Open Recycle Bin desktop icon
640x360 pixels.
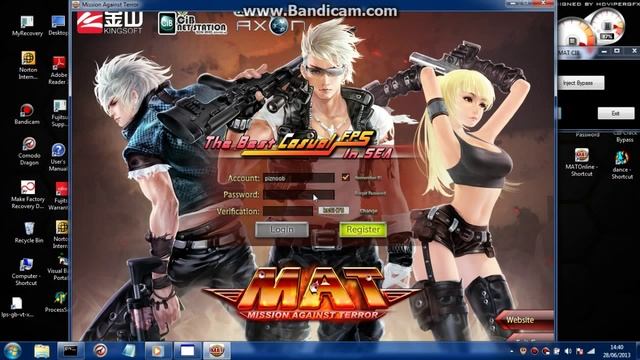pos(29,233)
